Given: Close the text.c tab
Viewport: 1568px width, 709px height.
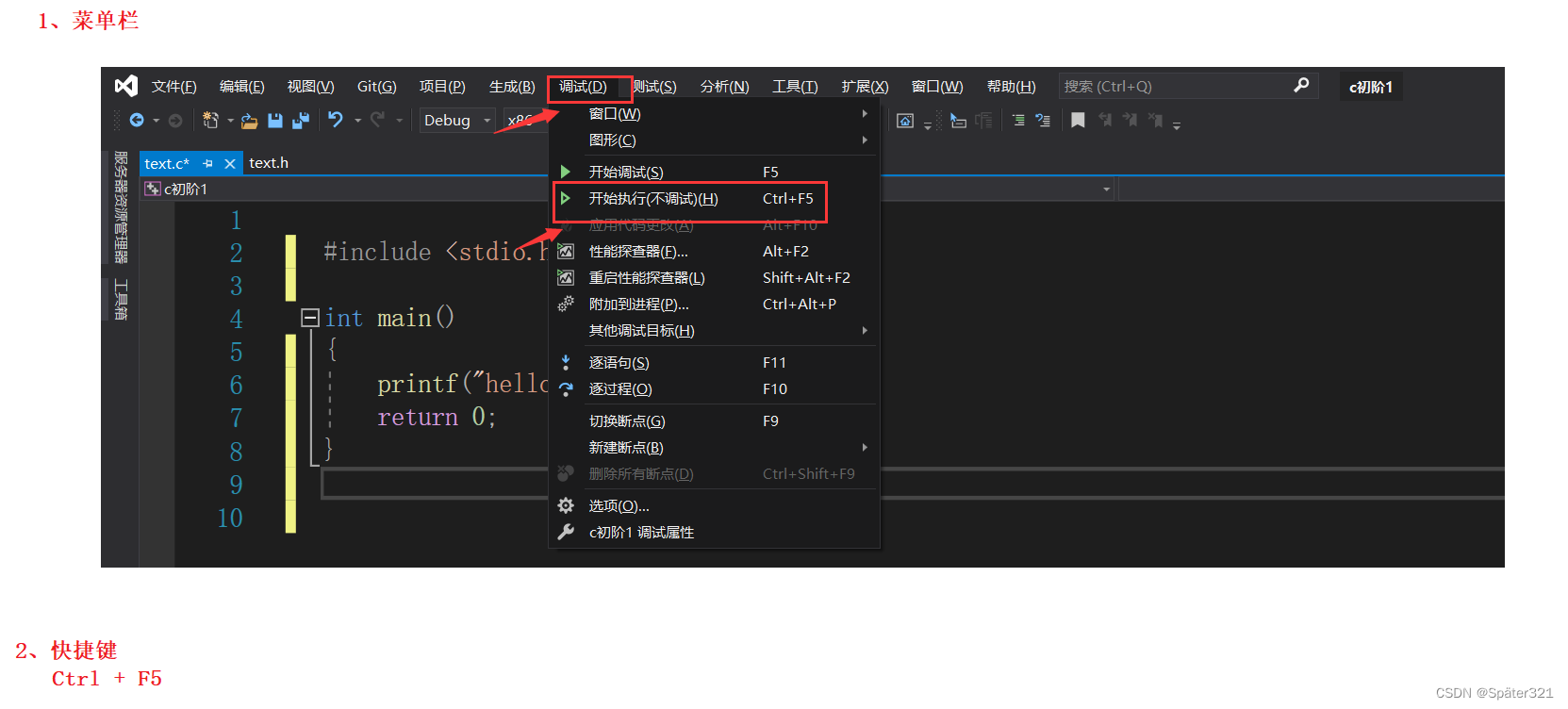Looking at the screenshot, I should point(230,164).
